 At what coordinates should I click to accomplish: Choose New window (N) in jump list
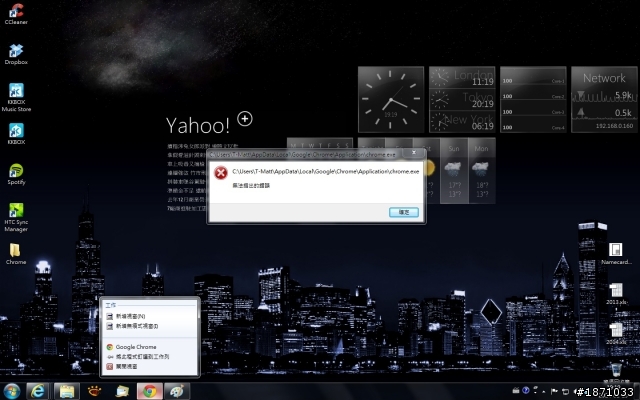click(x=150, y=316)
